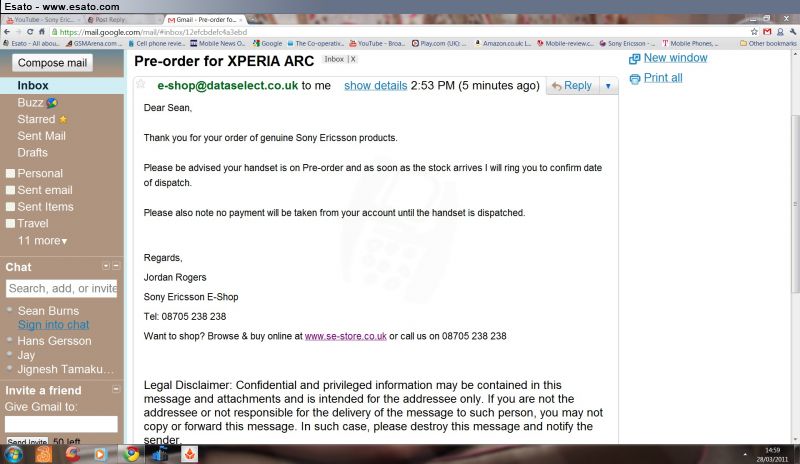
Task: Open Buzz in the sidebar
Action: pos(30,103)
